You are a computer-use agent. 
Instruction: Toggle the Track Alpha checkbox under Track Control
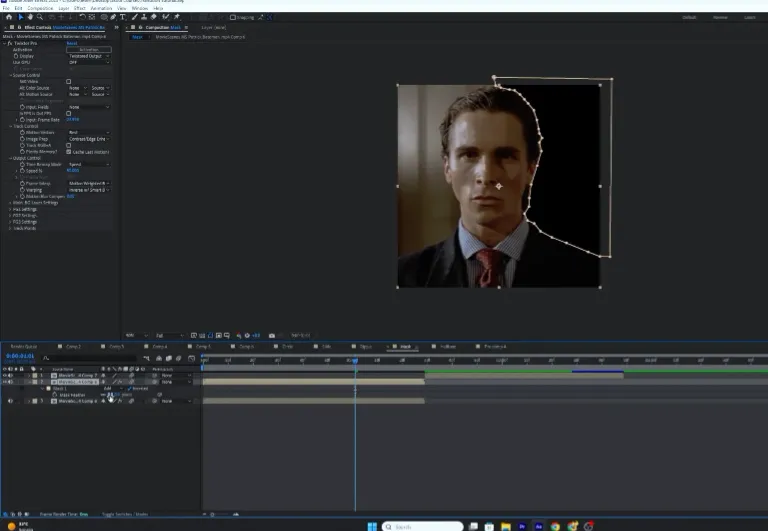69,145
